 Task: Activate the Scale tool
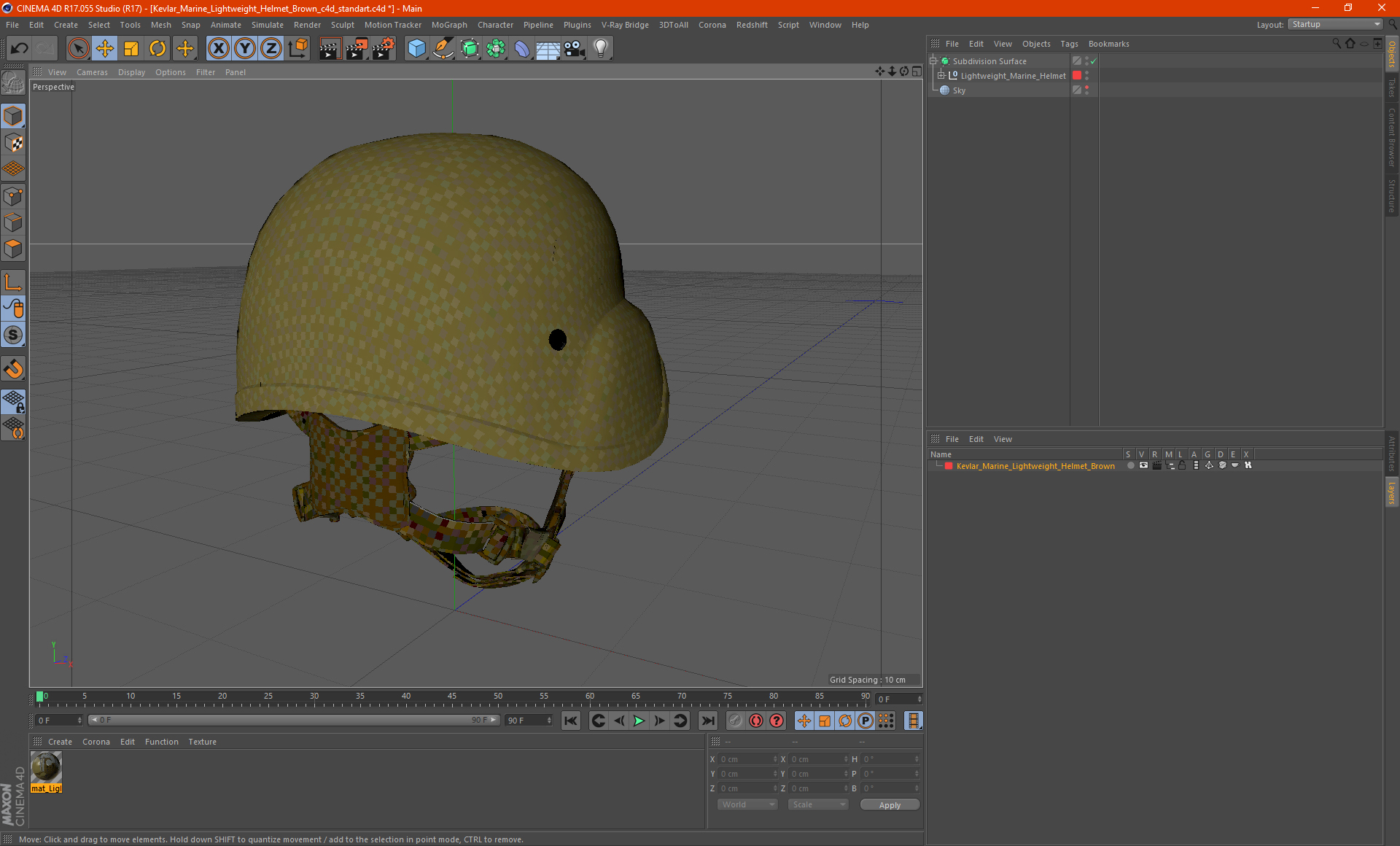pyautogui.click(x=131, y=48)
